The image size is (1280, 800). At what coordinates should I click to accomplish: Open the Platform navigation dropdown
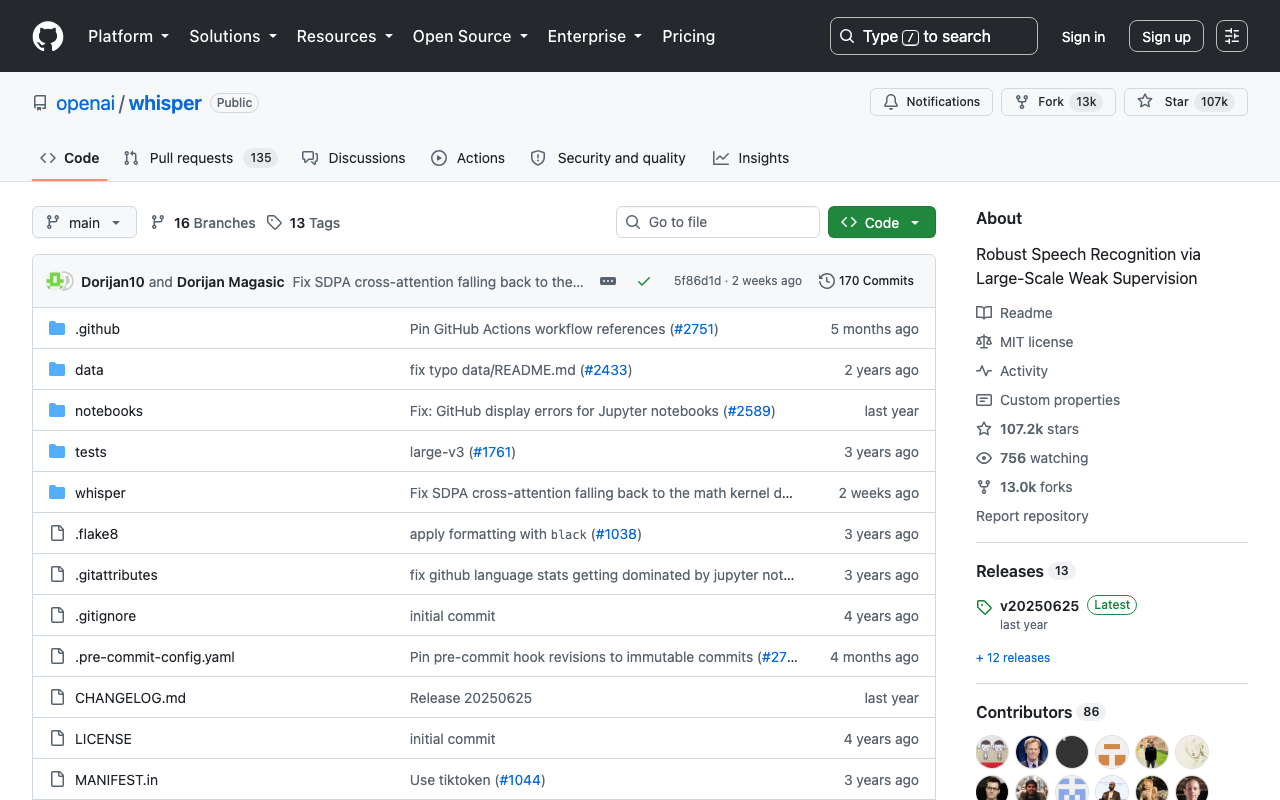(128, 36)
